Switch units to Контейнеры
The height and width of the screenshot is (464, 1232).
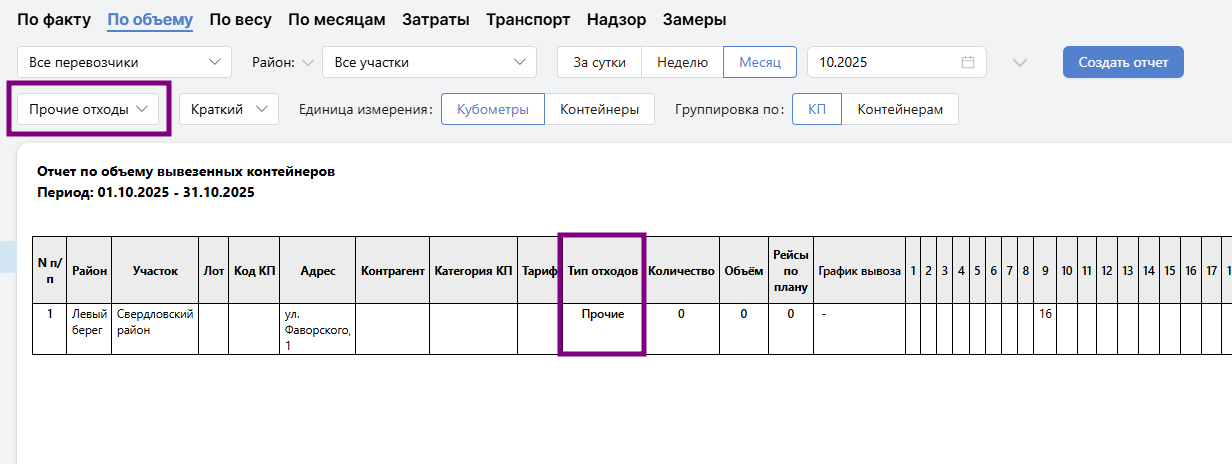(x=599, y=109)
